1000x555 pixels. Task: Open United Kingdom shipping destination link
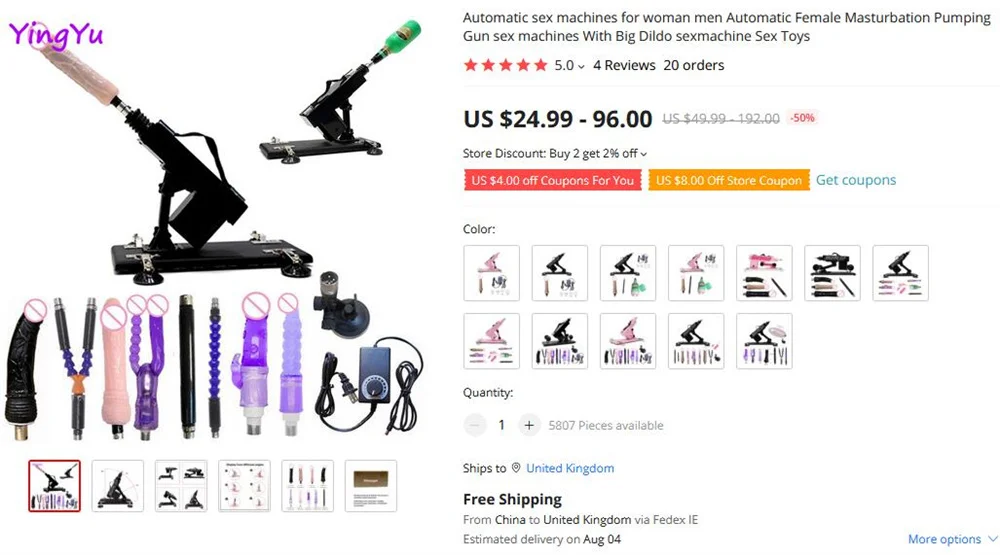(x=570, y=468)
